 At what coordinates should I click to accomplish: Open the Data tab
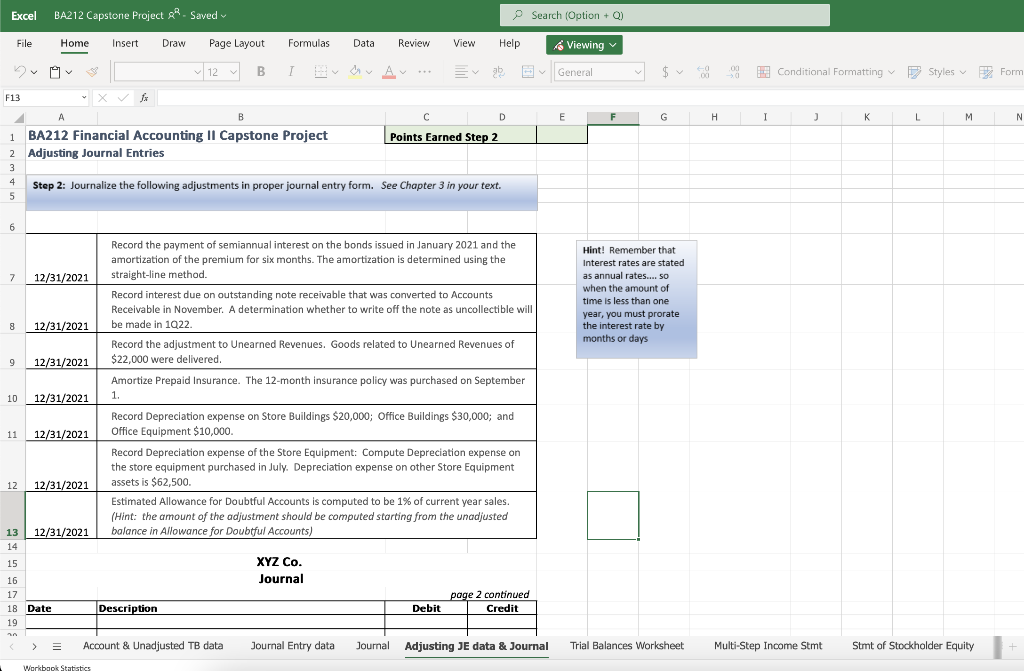tap(364, 44)
